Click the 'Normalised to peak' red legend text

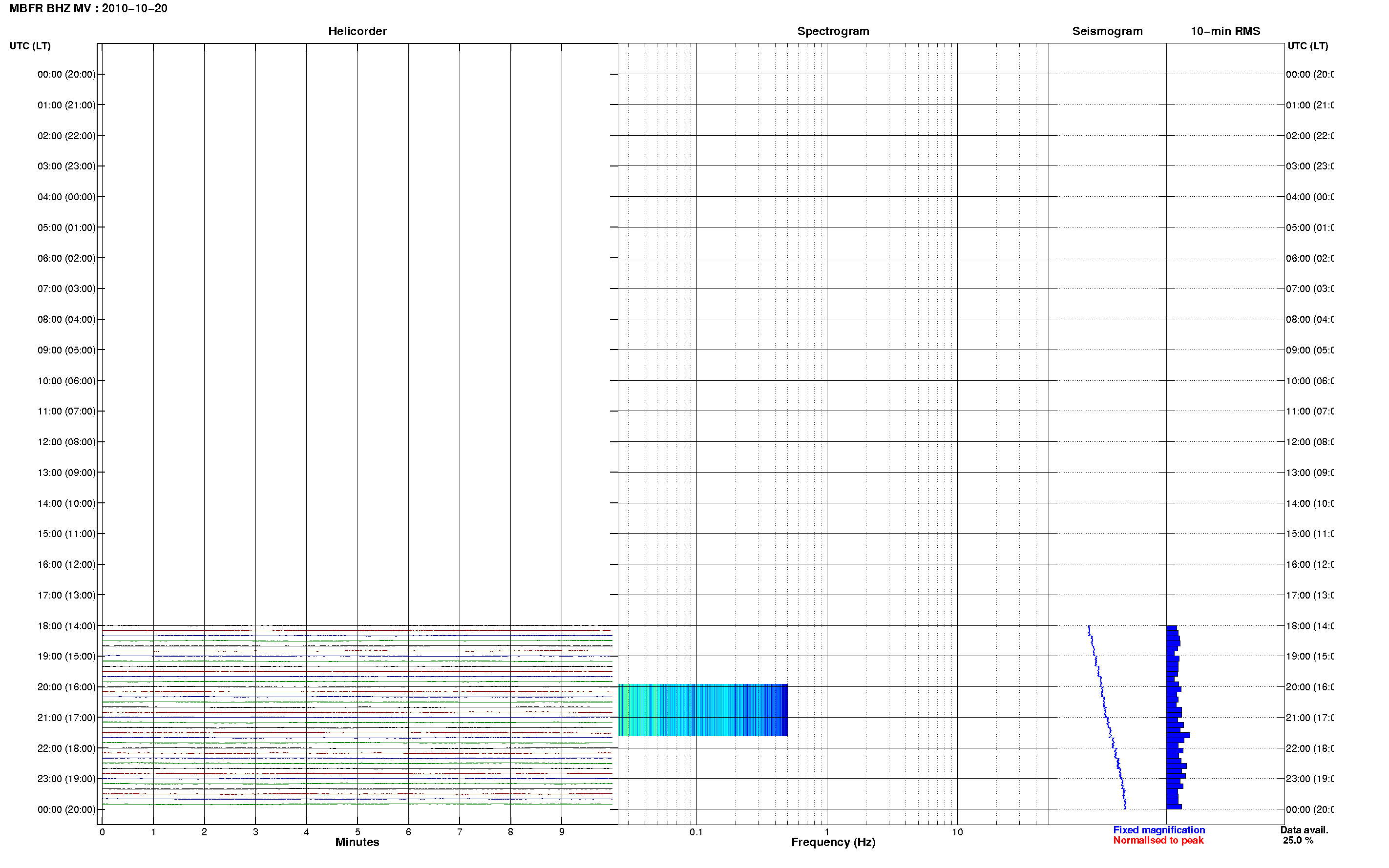[x=1158, y=841]
